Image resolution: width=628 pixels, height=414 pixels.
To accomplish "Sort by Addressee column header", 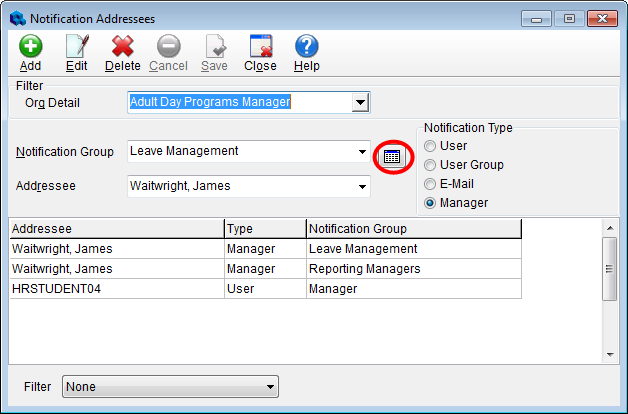I will pyautogui.click(x=116, y=229).
